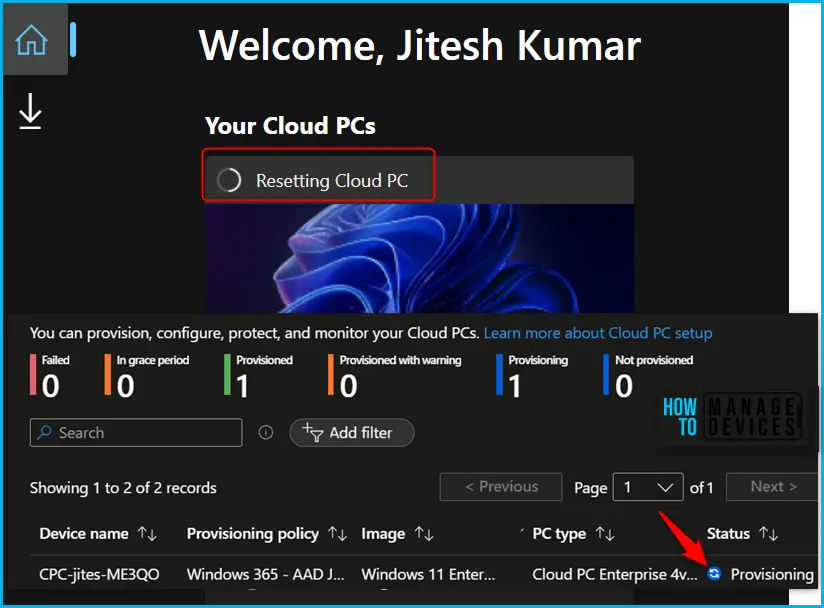
Task: Select Provisioning tile showing 1
Action: coord(532,375)
